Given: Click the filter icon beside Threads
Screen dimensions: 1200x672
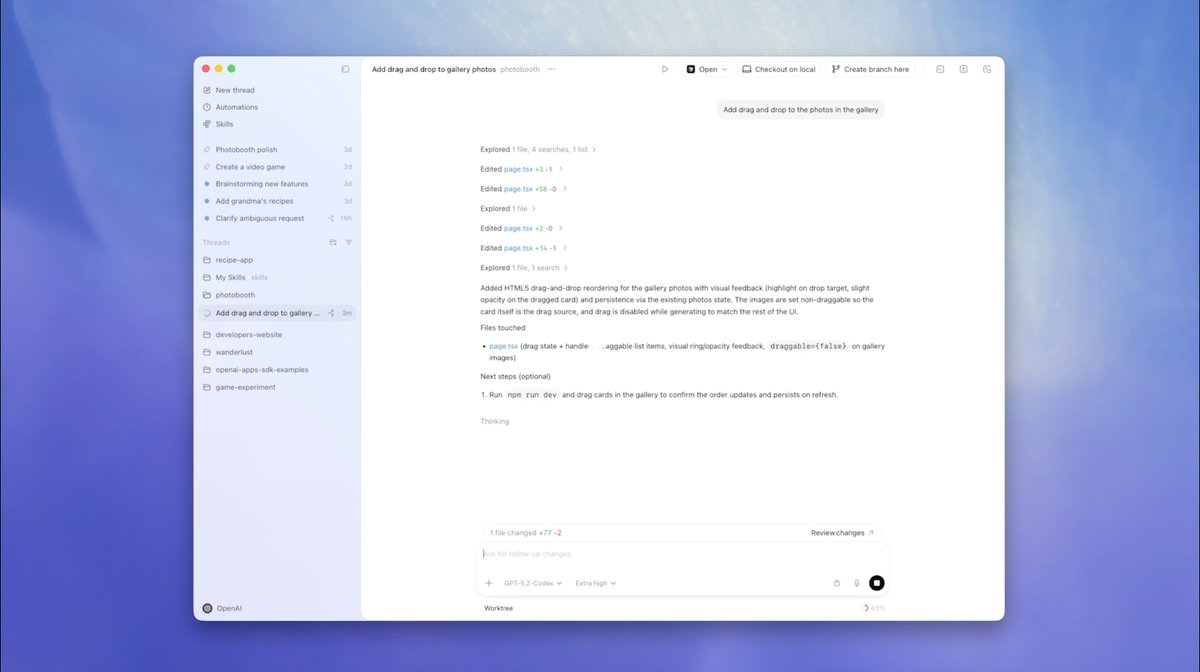Looking at the screenshot, I should (348, 242).
